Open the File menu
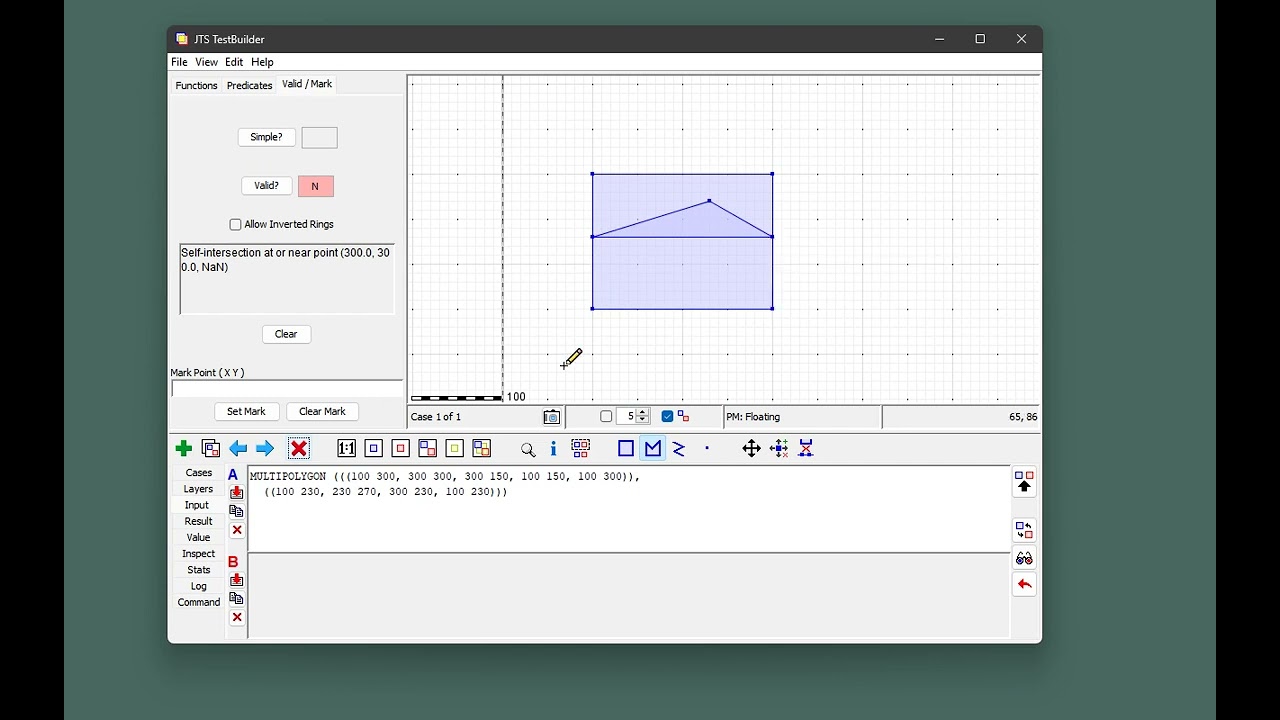This screenshot has width=1280, height=720. [179, 62]
